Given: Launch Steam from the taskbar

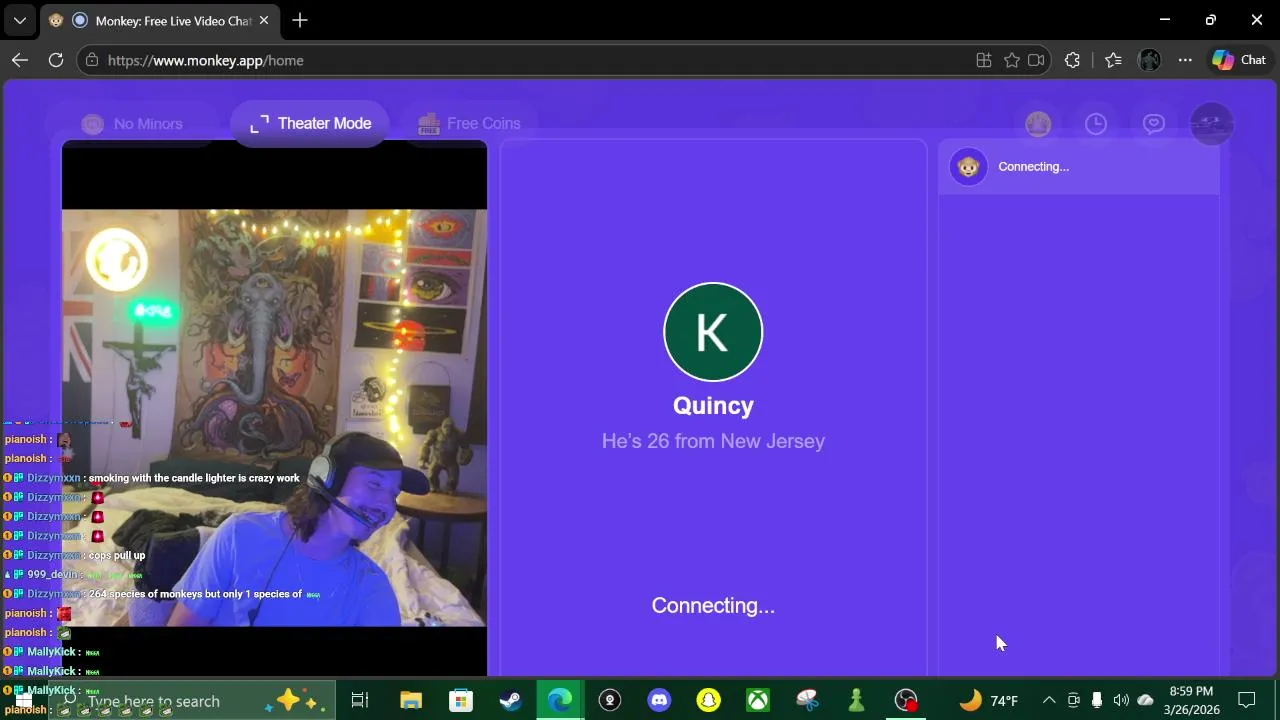Looking at the screenshot, I should coord(510,701).
